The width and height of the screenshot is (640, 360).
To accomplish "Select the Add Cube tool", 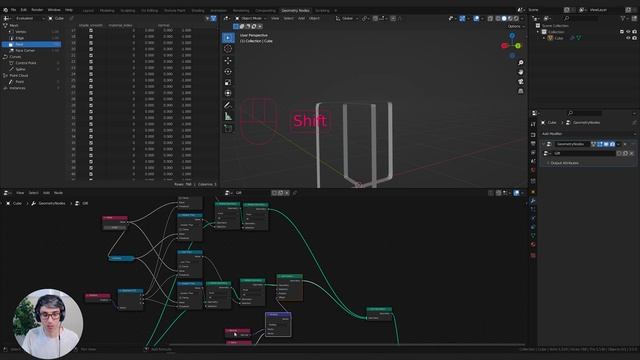I will tap(228, 128).
